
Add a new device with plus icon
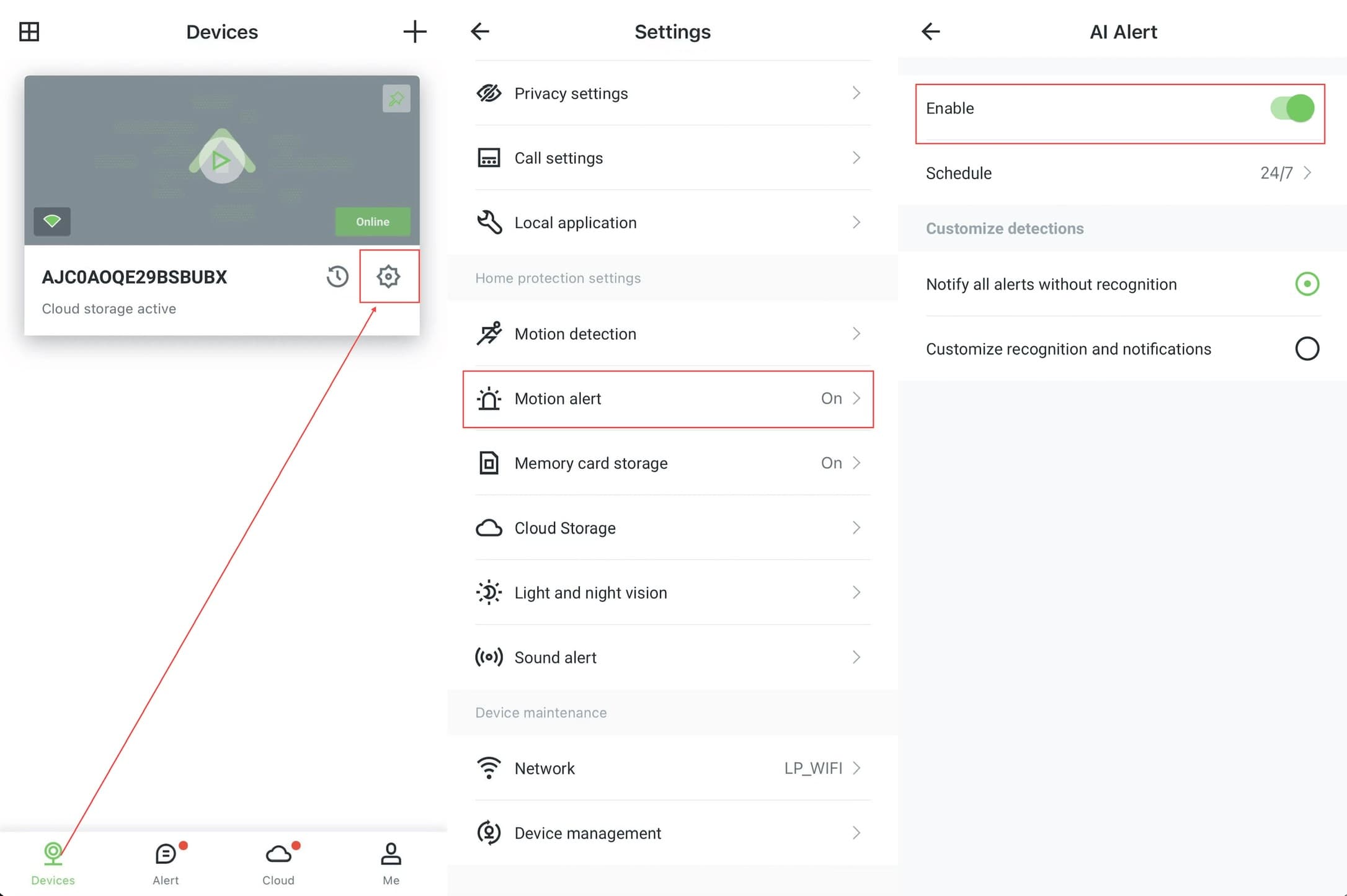[x=414, y=32]
